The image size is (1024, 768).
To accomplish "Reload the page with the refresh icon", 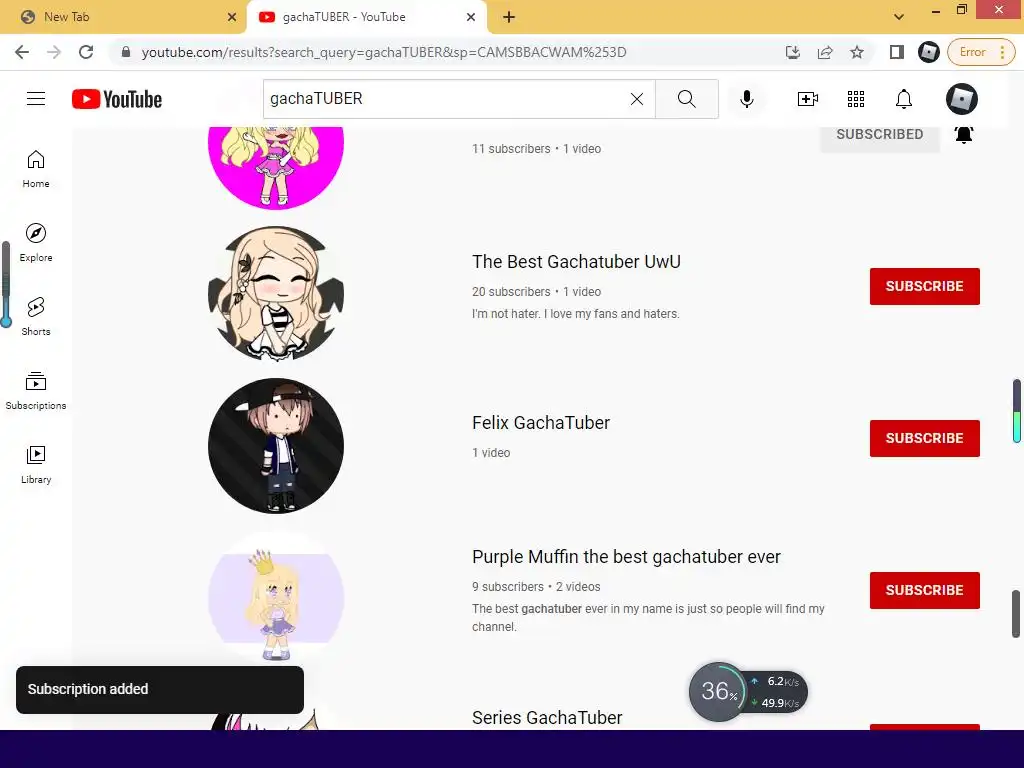I will click(x=86, y=52).
